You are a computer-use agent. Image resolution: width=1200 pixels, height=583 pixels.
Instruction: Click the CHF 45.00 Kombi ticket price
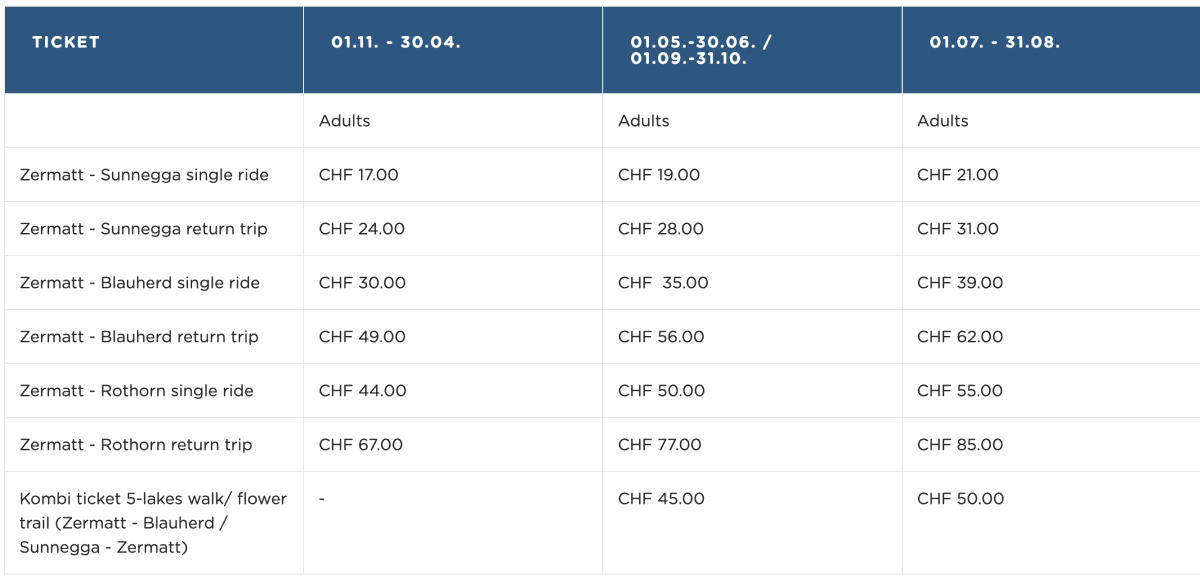click(661, 499)
